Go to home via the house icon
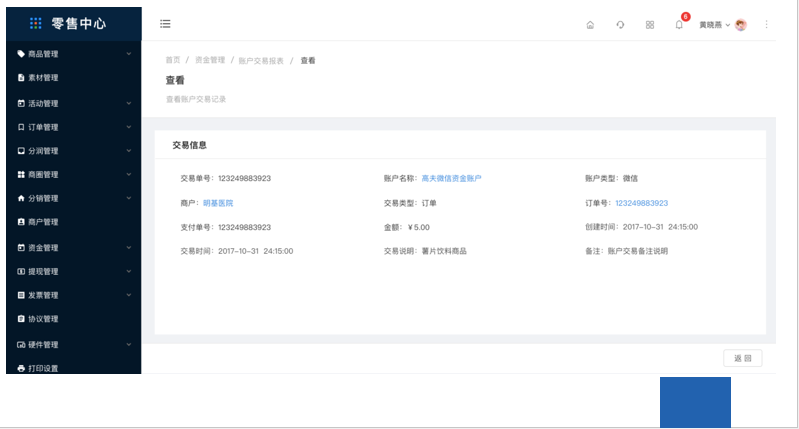 (590, 24)
